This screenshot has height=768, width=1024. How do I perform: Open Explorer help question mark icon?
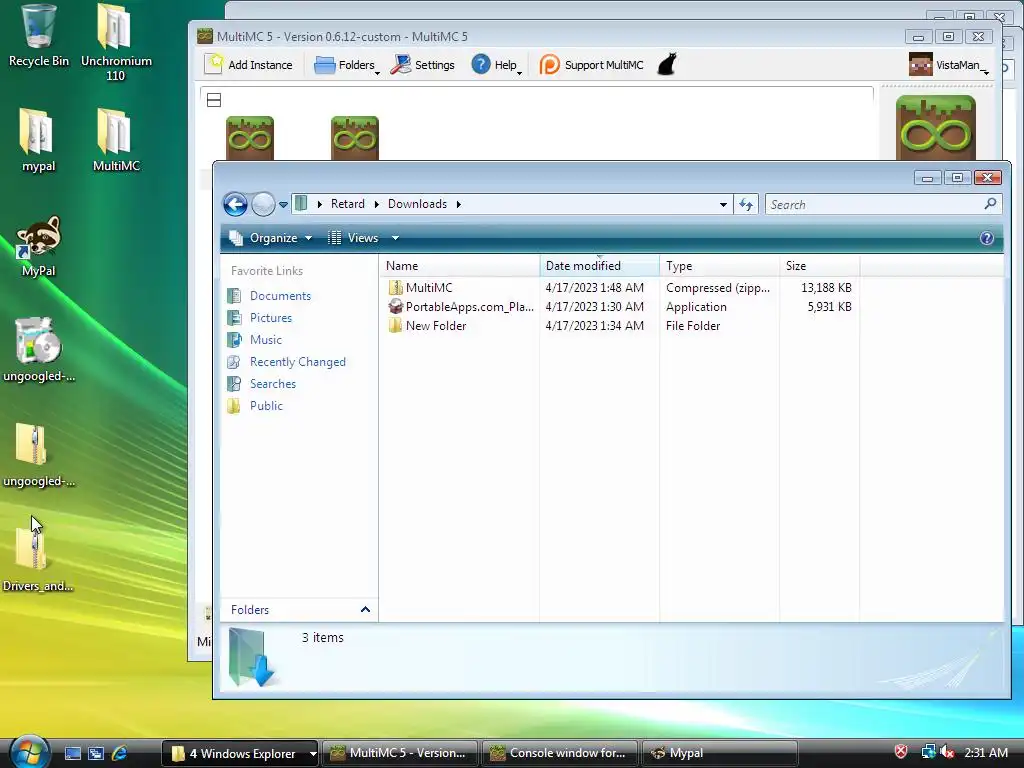point(987,238)
